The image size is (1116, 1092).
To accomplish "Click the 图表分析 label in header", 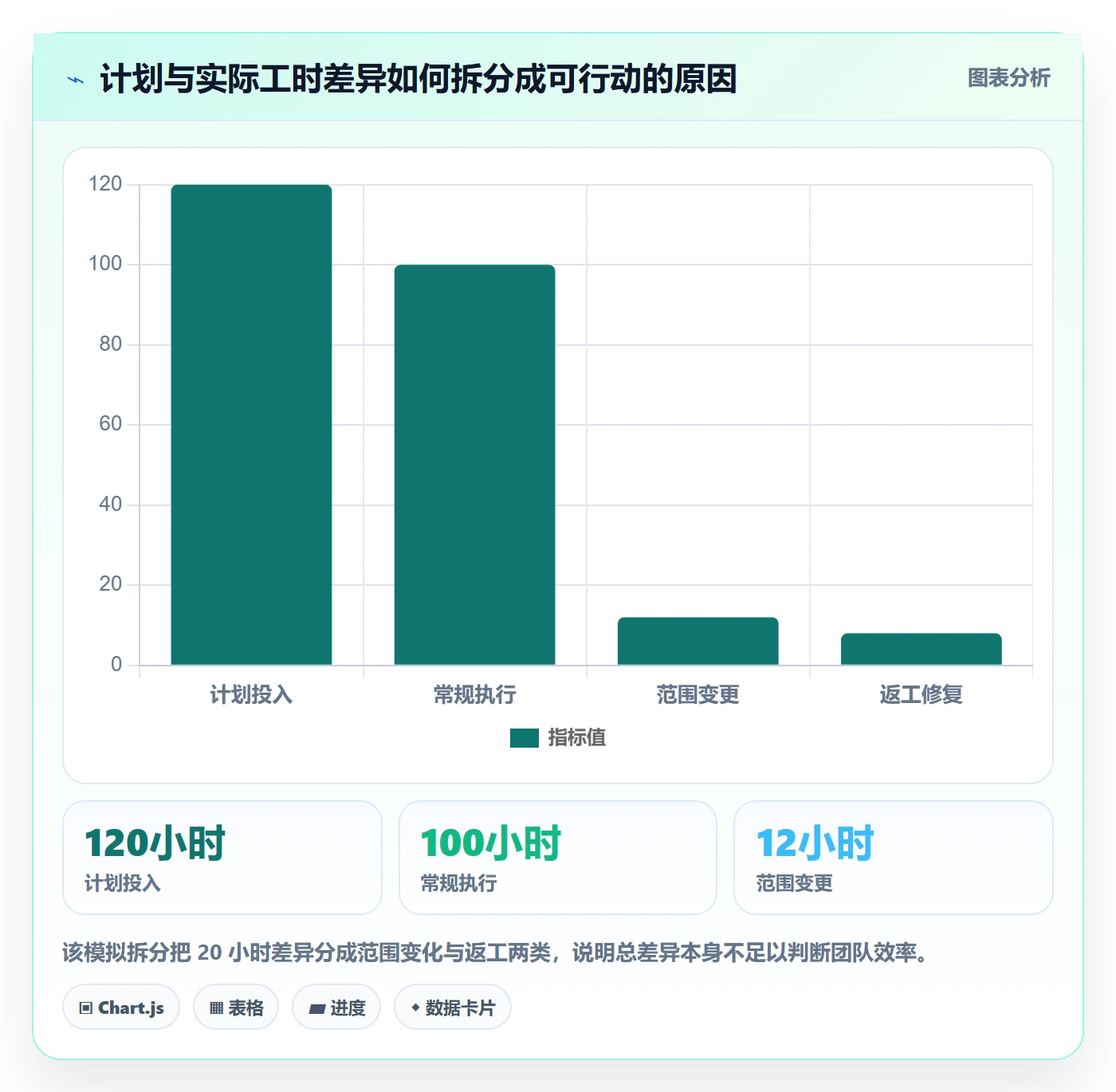I will (1008, 78).
